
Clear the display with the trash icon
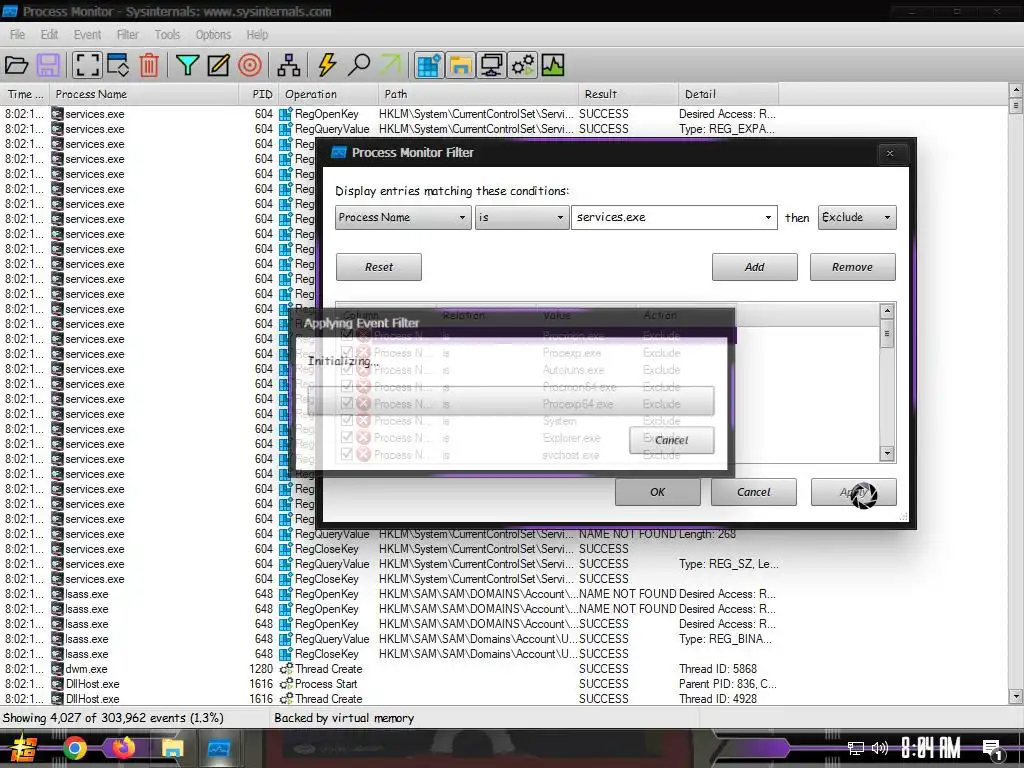coord(149,65)
